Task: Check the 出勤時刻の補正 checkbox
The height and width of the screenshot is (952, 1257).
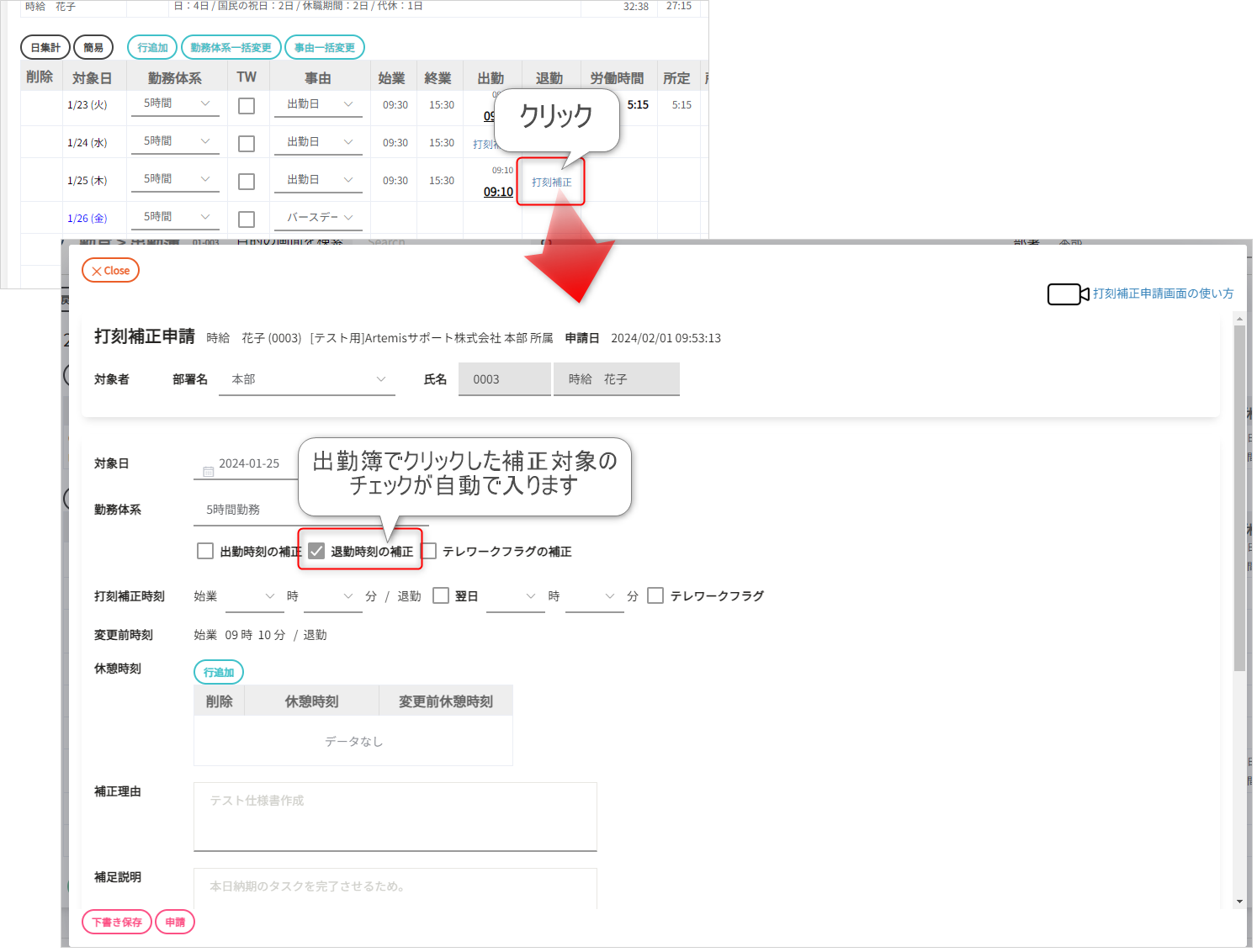Action: click(x=205, y=552)
